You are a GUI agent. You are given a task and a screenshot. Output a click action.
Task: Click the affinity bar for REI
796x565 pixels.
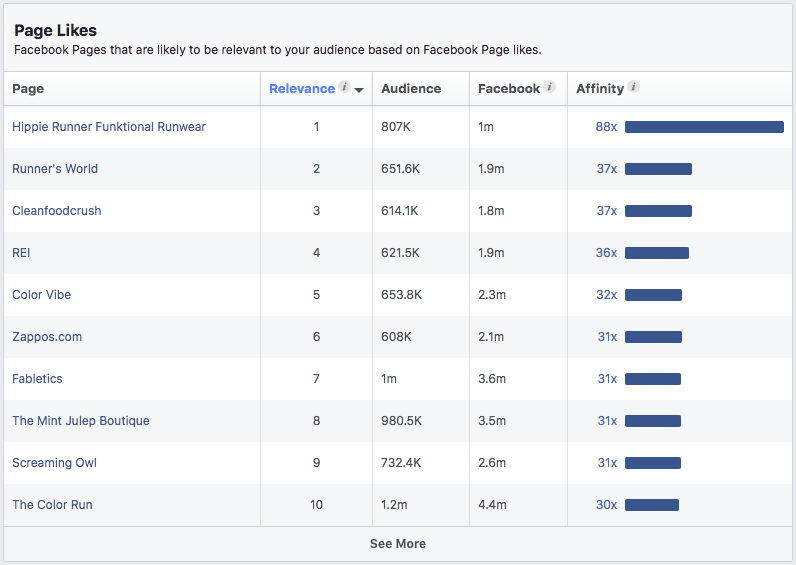(x=657, y=253)
